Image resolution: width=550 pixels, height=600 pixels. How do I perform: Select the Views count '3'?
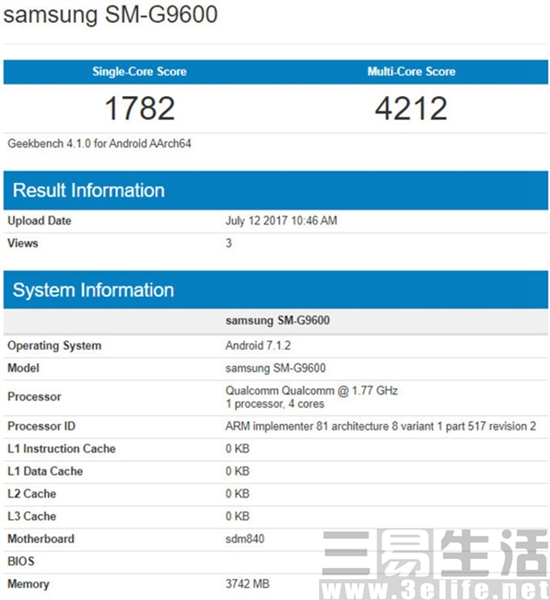[x=228, y=243]
